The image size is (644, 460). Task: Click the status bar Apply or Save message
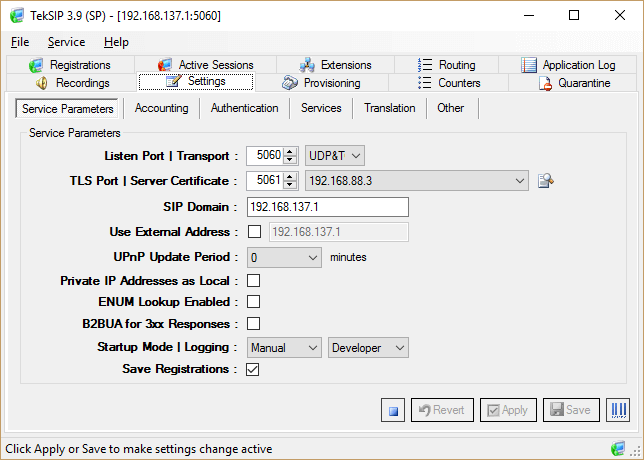coord(139,449)
